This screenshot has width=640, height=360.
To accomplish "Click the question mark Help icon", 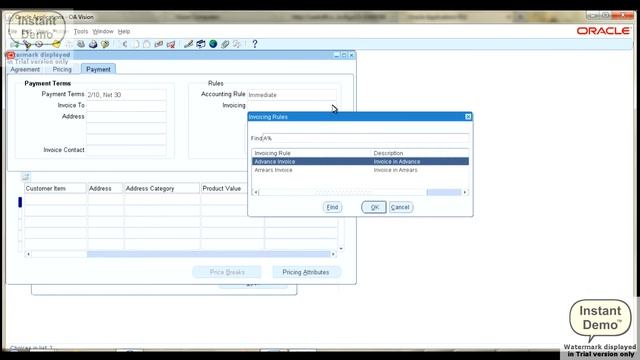I will 255,44.
